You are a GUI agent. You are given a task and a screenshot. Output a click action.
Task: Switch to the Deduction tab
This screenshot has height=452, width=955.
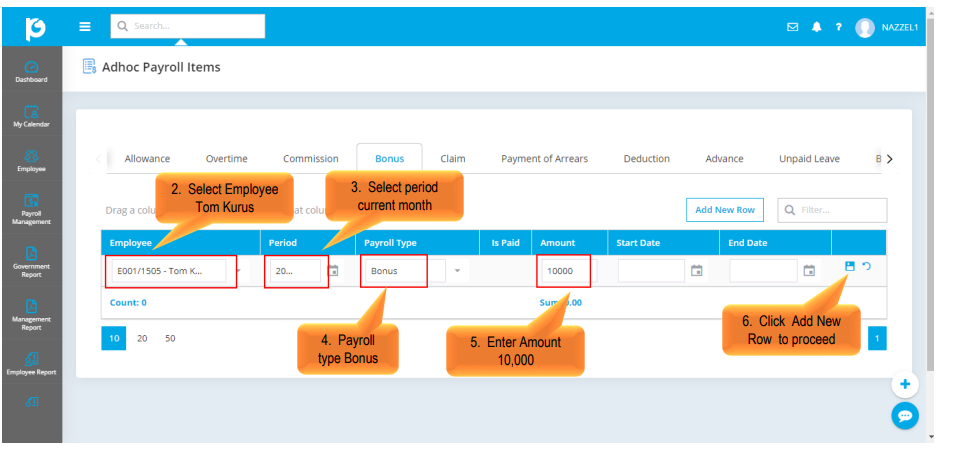(x=646, y=159)
